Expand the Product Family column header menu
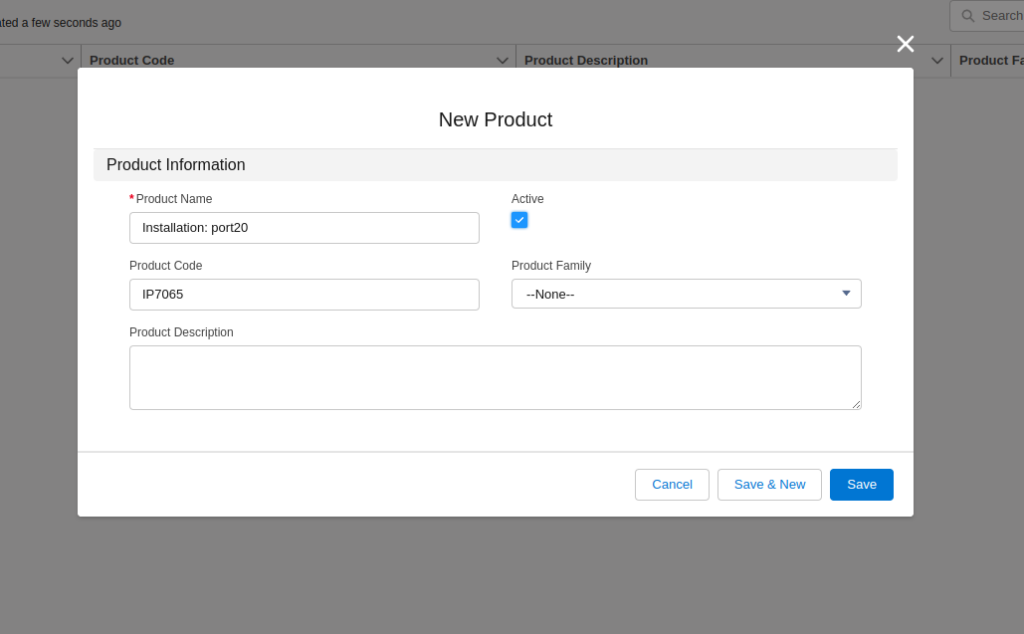 (1020, 60)
